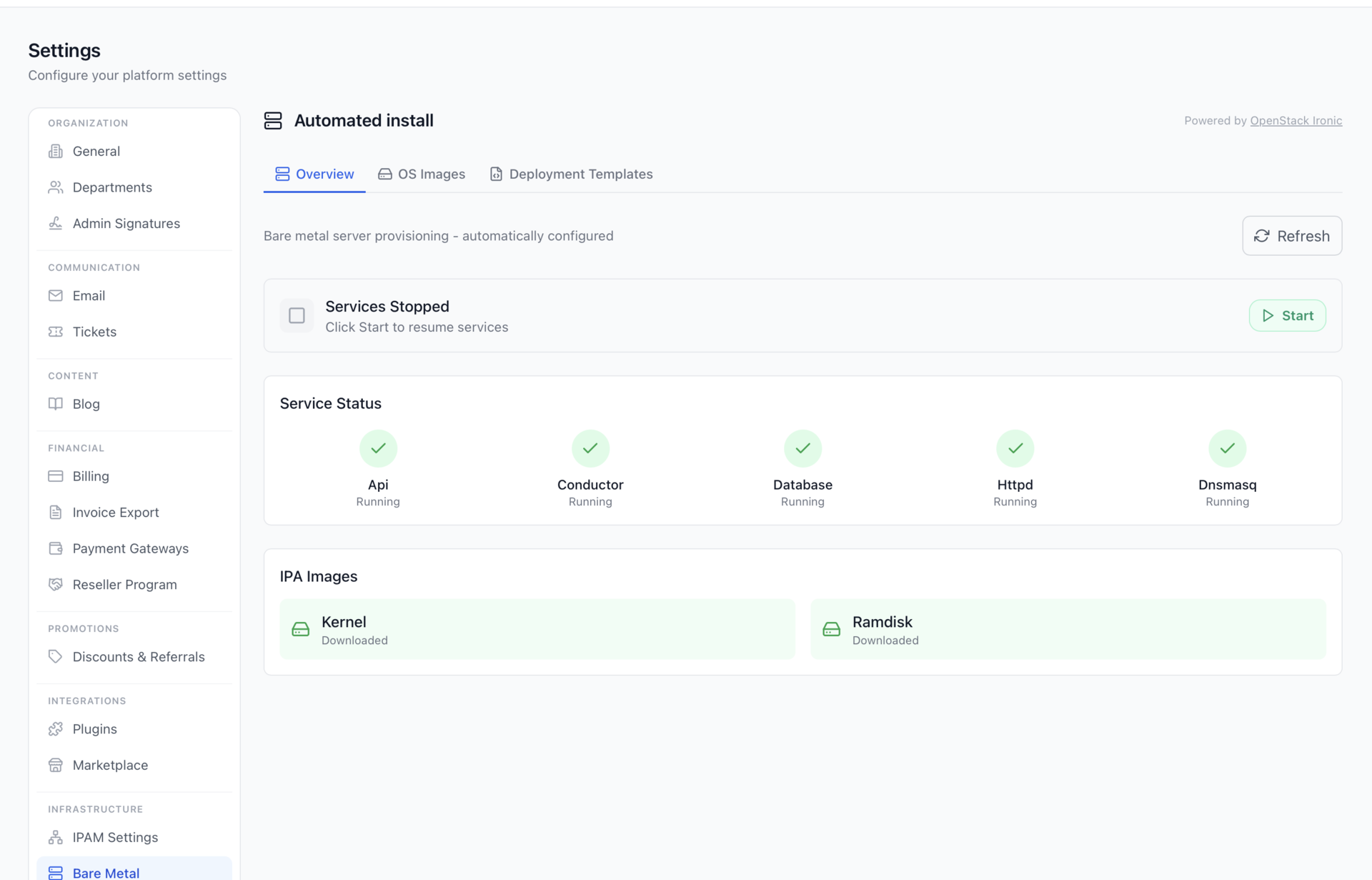Viewport: 1372px width, 880px height.
Task: Click the Database service label
Action: (x=802, y=484)
